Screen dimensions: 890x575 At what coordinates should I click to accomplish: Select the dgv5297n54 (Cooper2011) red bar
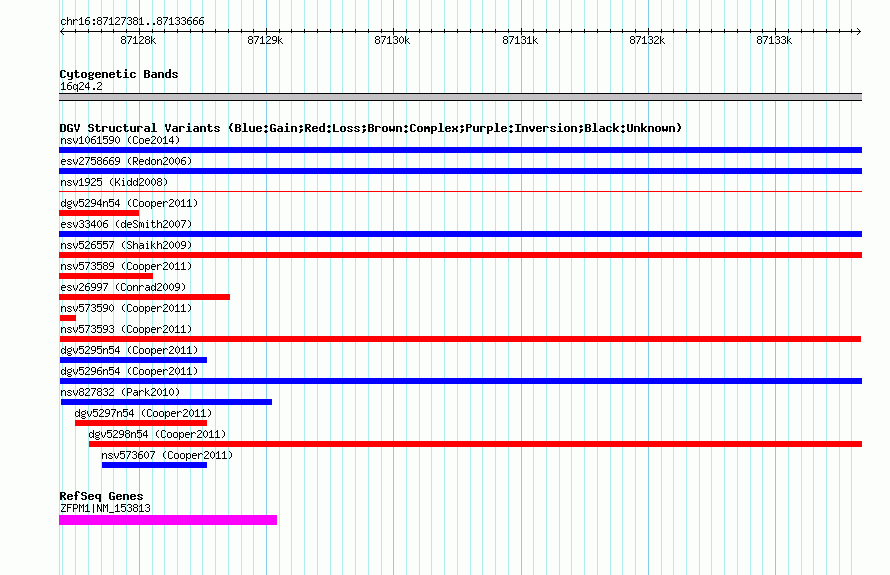click(141, 423)
